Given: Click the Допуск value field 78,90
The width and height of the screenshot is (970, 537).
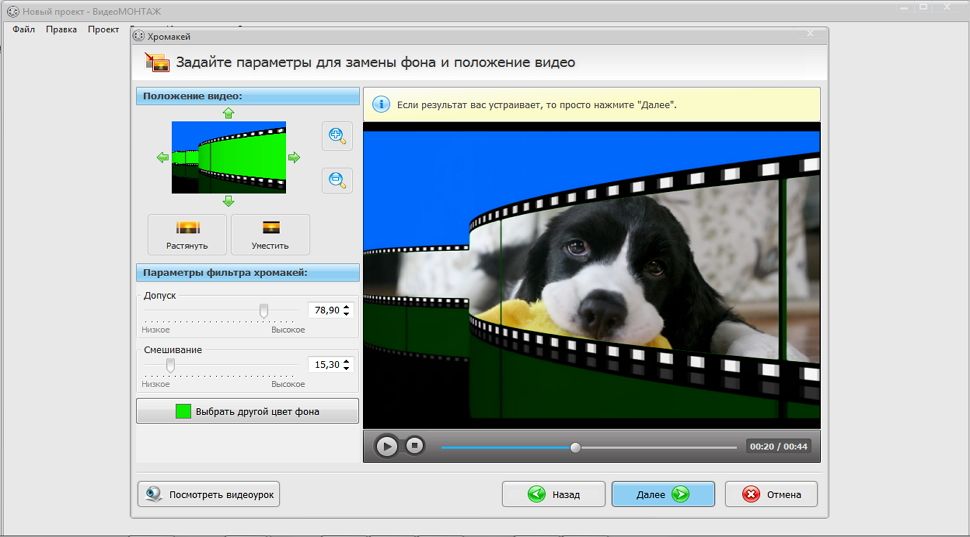Looking at the screenshot, I should point(325,310).
